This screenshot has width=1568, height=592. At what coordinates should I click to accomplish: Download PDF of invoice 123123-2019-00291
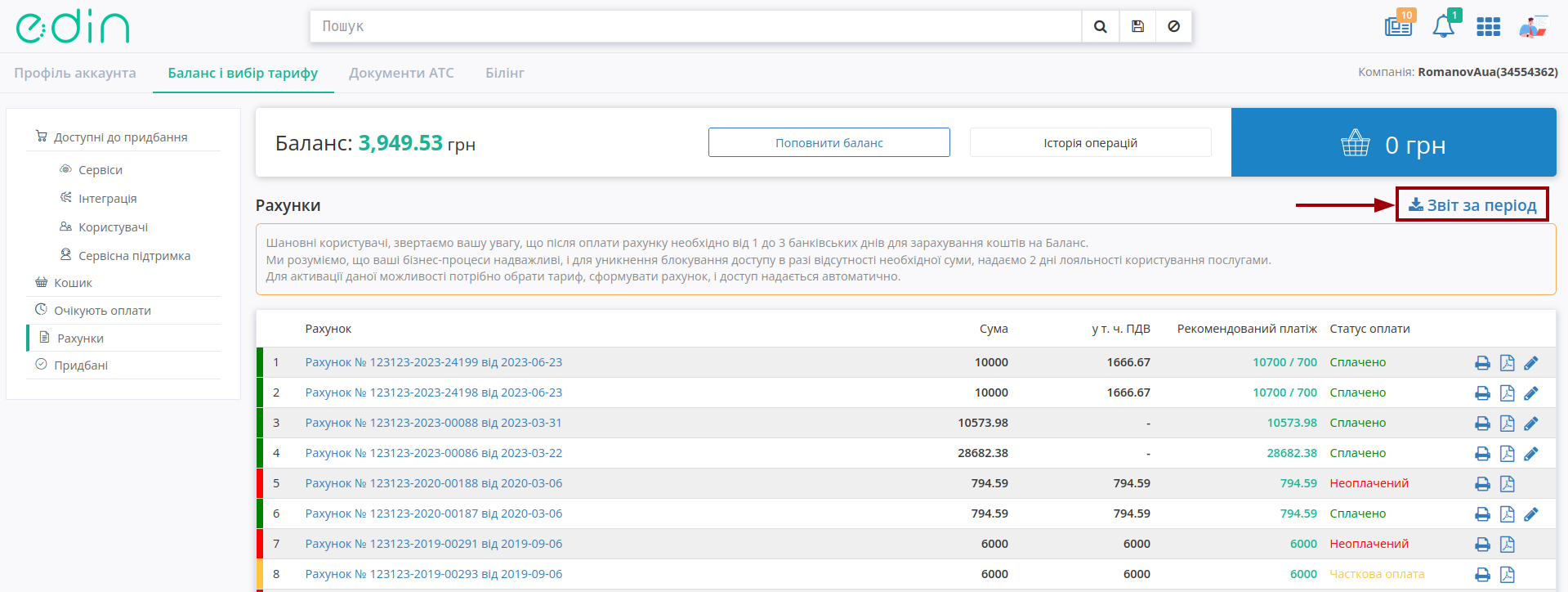coord(1508,545)
